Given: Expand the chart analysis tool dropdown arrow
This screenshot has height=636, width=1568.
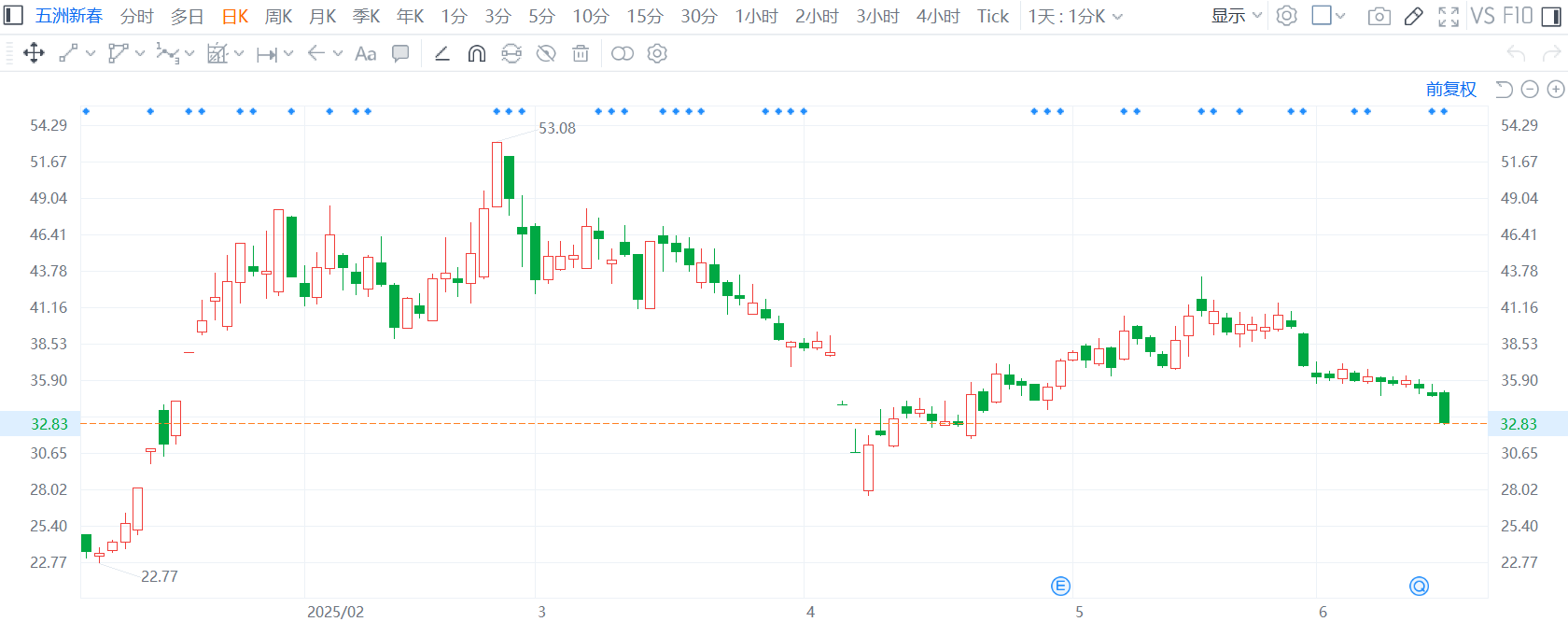Looking at the screenshot, I should pyautogui.click(x=239, y=54).
